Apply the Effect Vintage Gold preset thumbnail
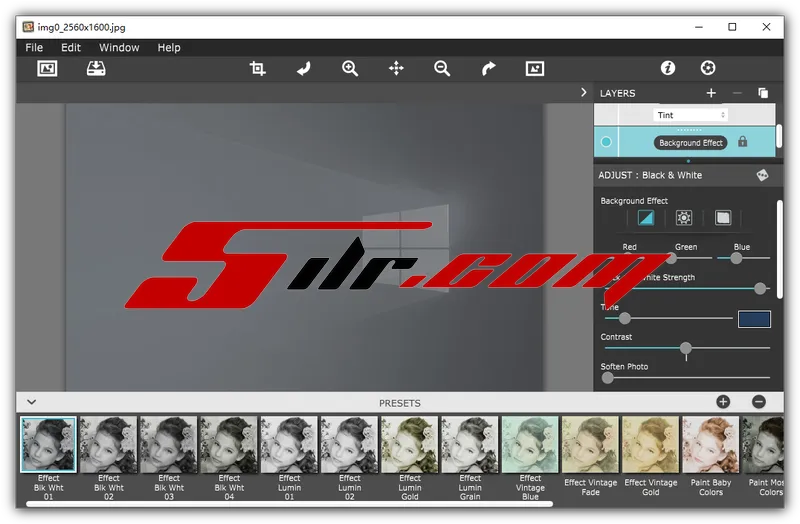The width and height of the screenshot is (800, 524). click(650, 445)
